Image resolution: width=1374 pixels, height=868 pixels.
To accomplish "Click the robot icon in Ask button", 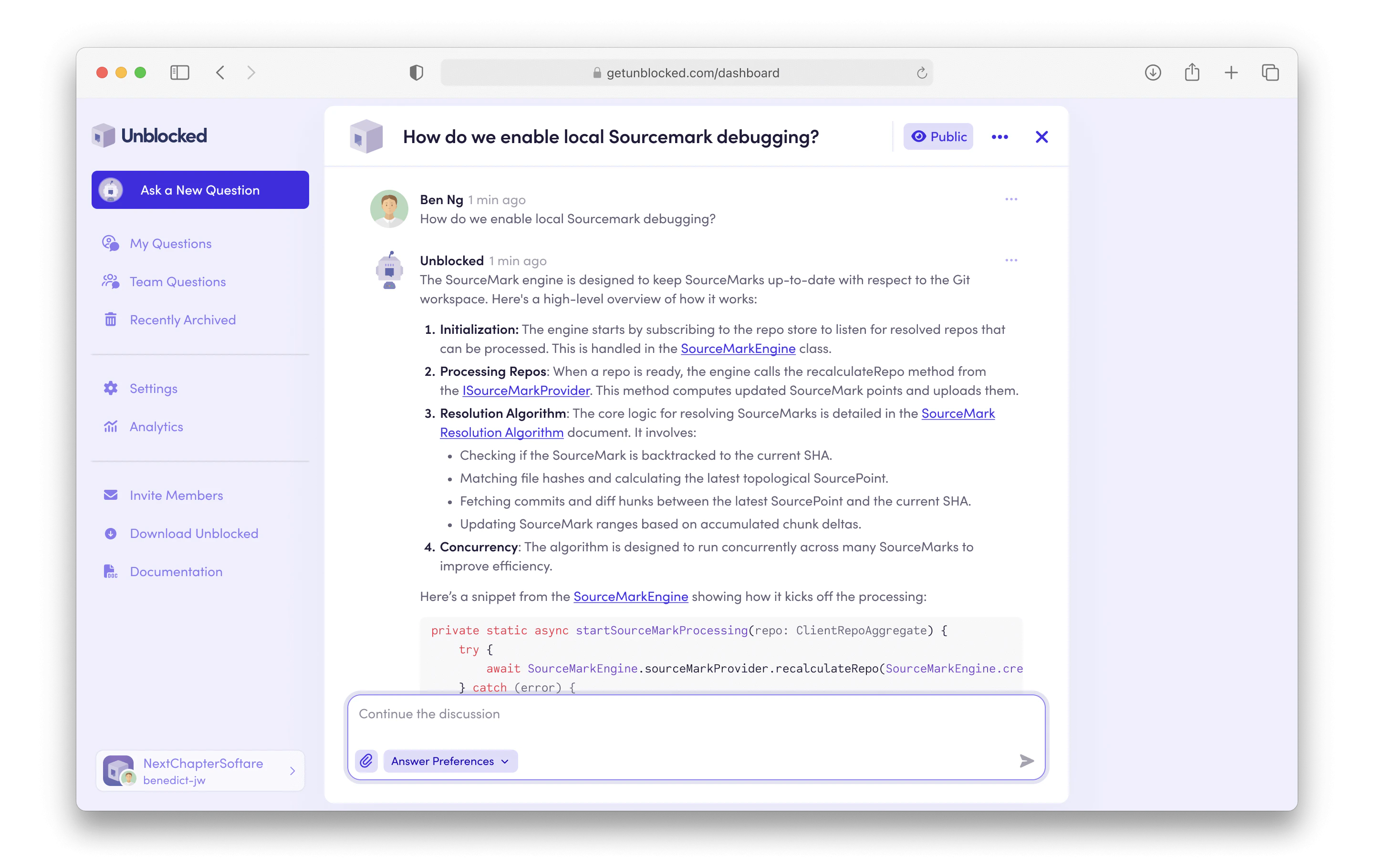I will point(111,190).
